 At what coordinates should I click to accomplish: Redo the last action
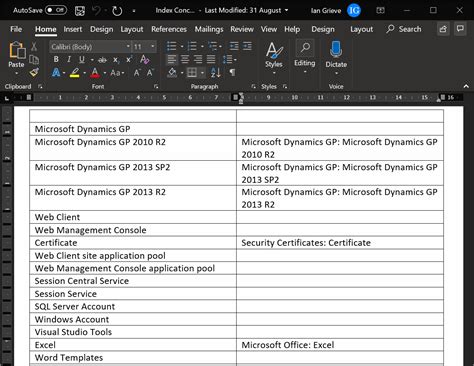(x=117, y=11)
